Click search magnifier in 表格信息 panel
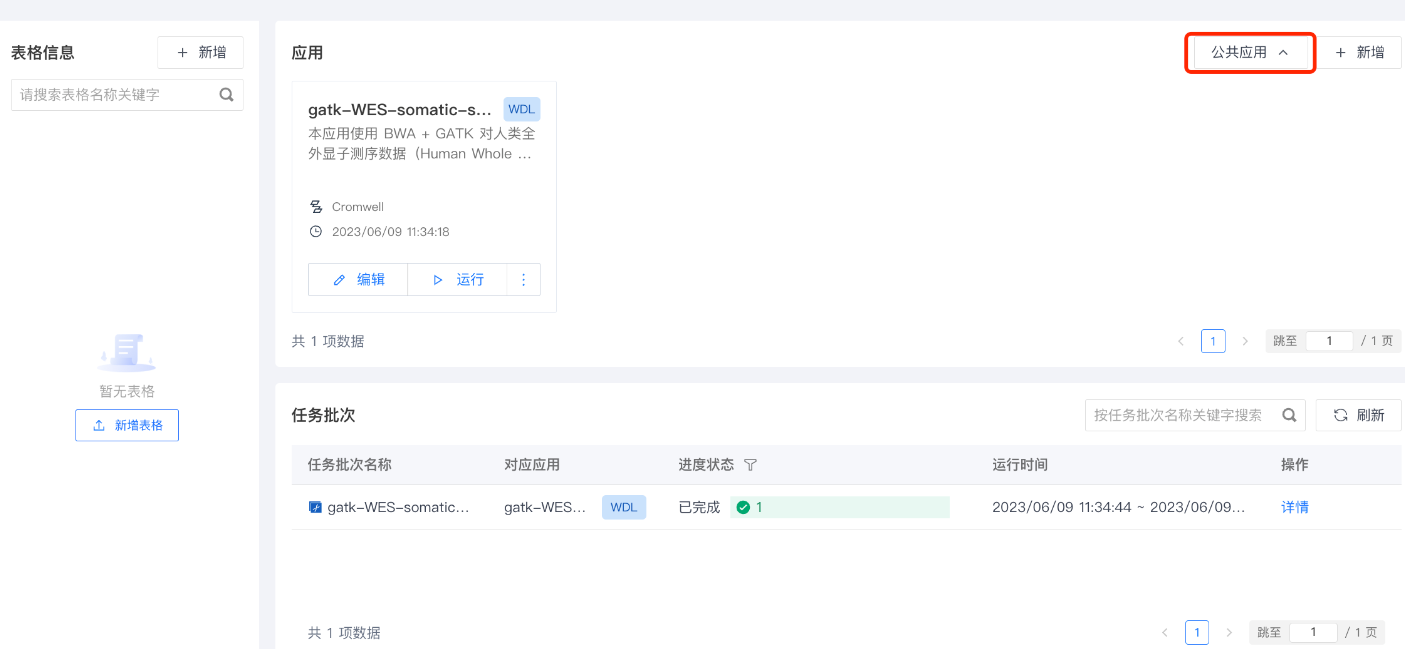The width and height of the screenshot is (1405, 649). pyautogui.click(x=227, y=95)
